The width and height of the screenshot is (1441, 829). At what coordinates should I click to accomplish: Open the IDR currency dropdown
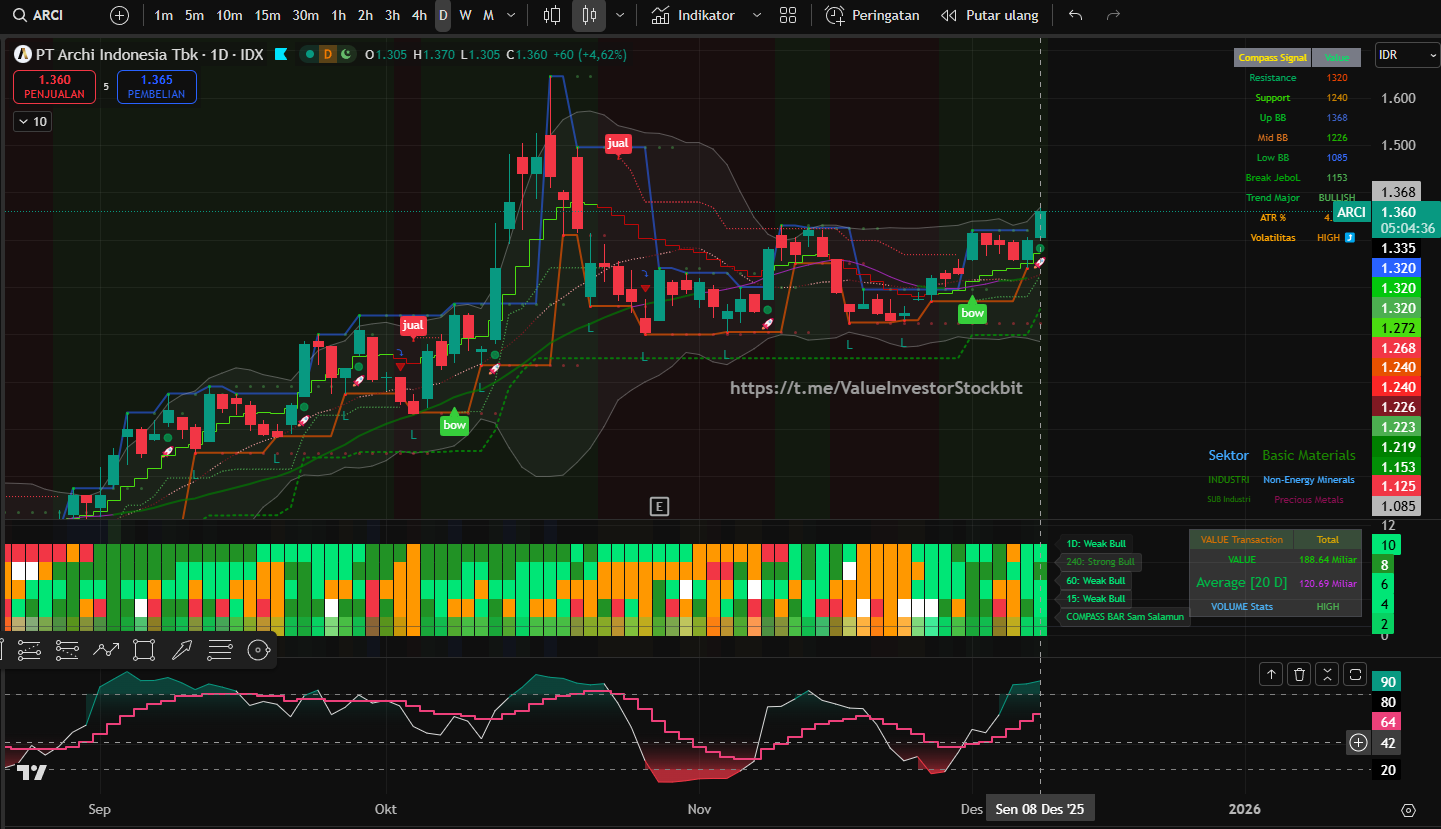[x=1406, y=55]
